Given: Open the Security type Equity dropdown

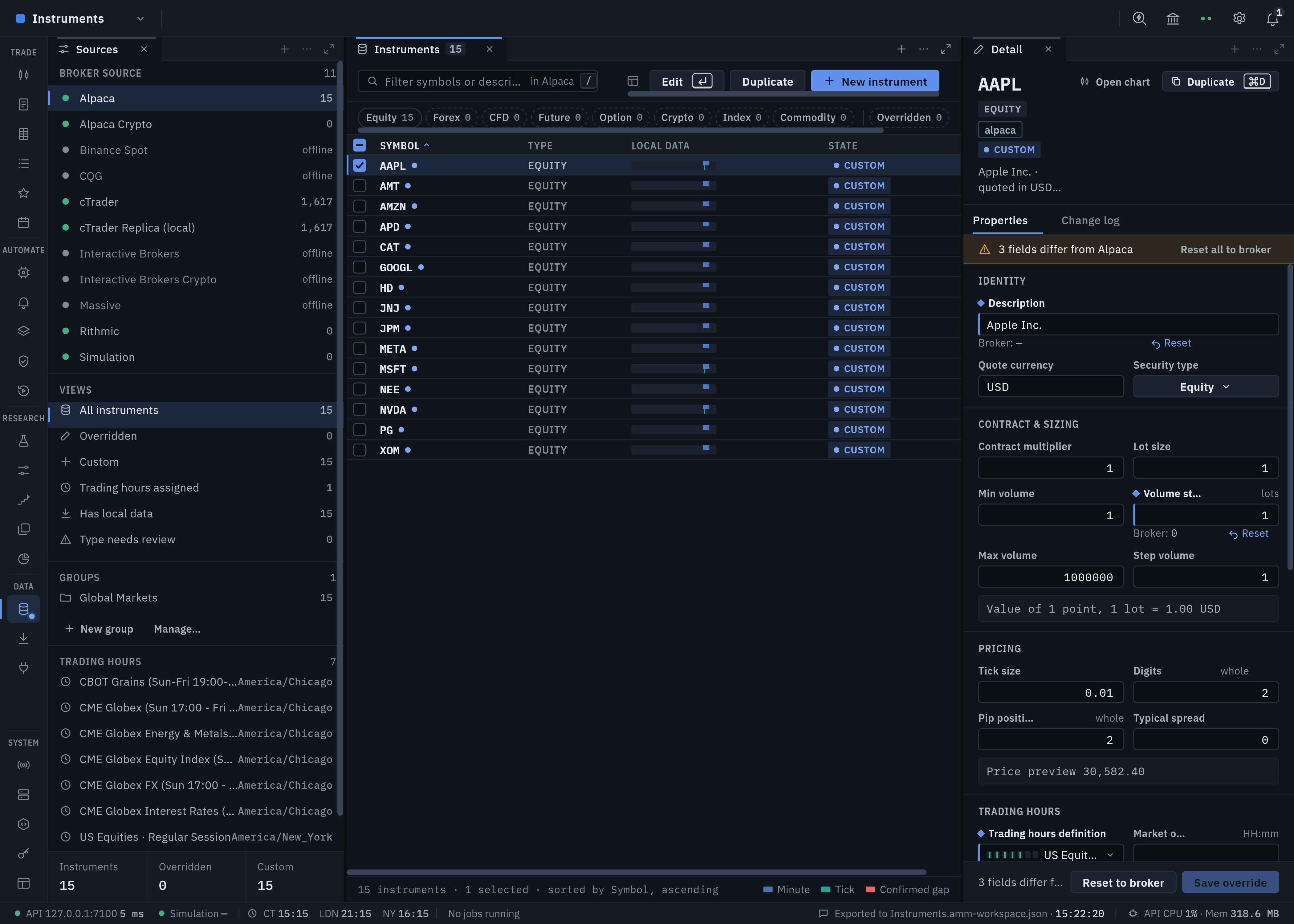Looking at the screenshot, I should (x=1205, y=387).
